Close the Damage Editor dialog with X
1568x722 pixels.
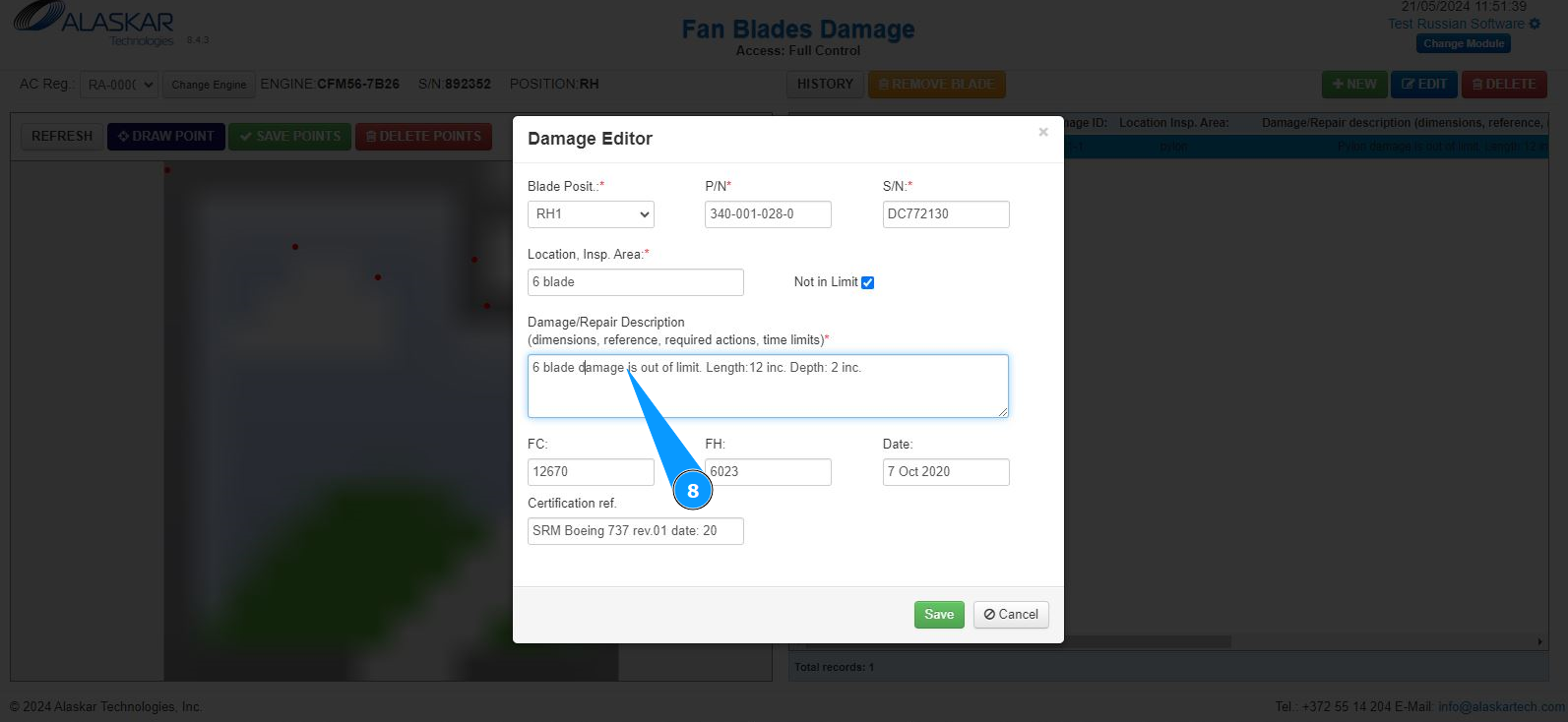(x=1043, y=132)
